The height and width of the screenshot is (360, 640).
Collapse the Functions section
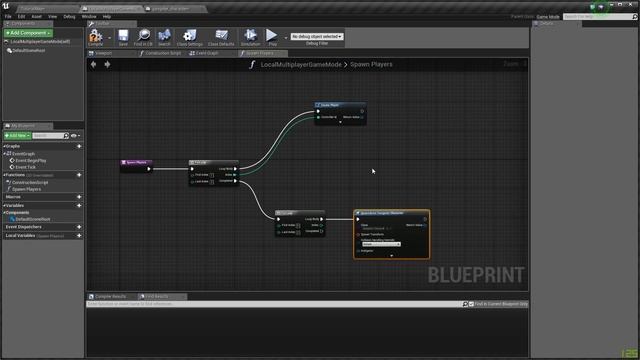(4, 175)
